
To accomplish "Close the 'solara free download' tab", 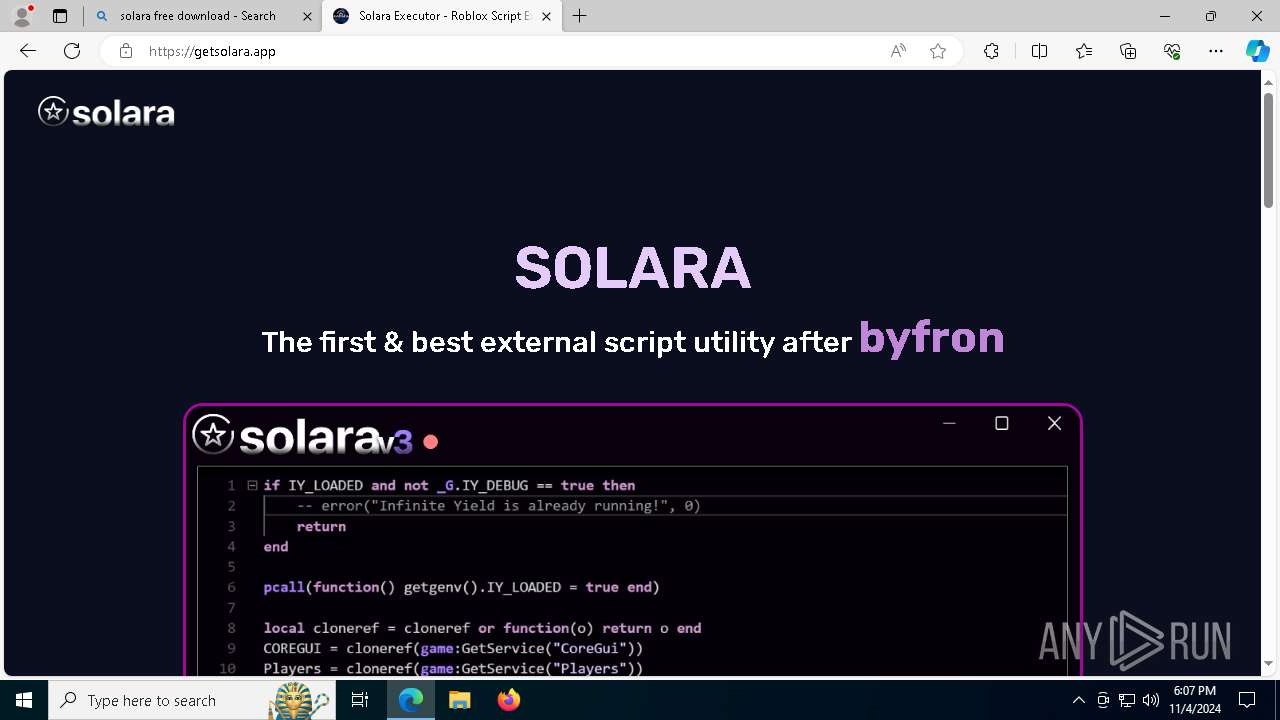I will pyautogui.click(x=308, y=16).
